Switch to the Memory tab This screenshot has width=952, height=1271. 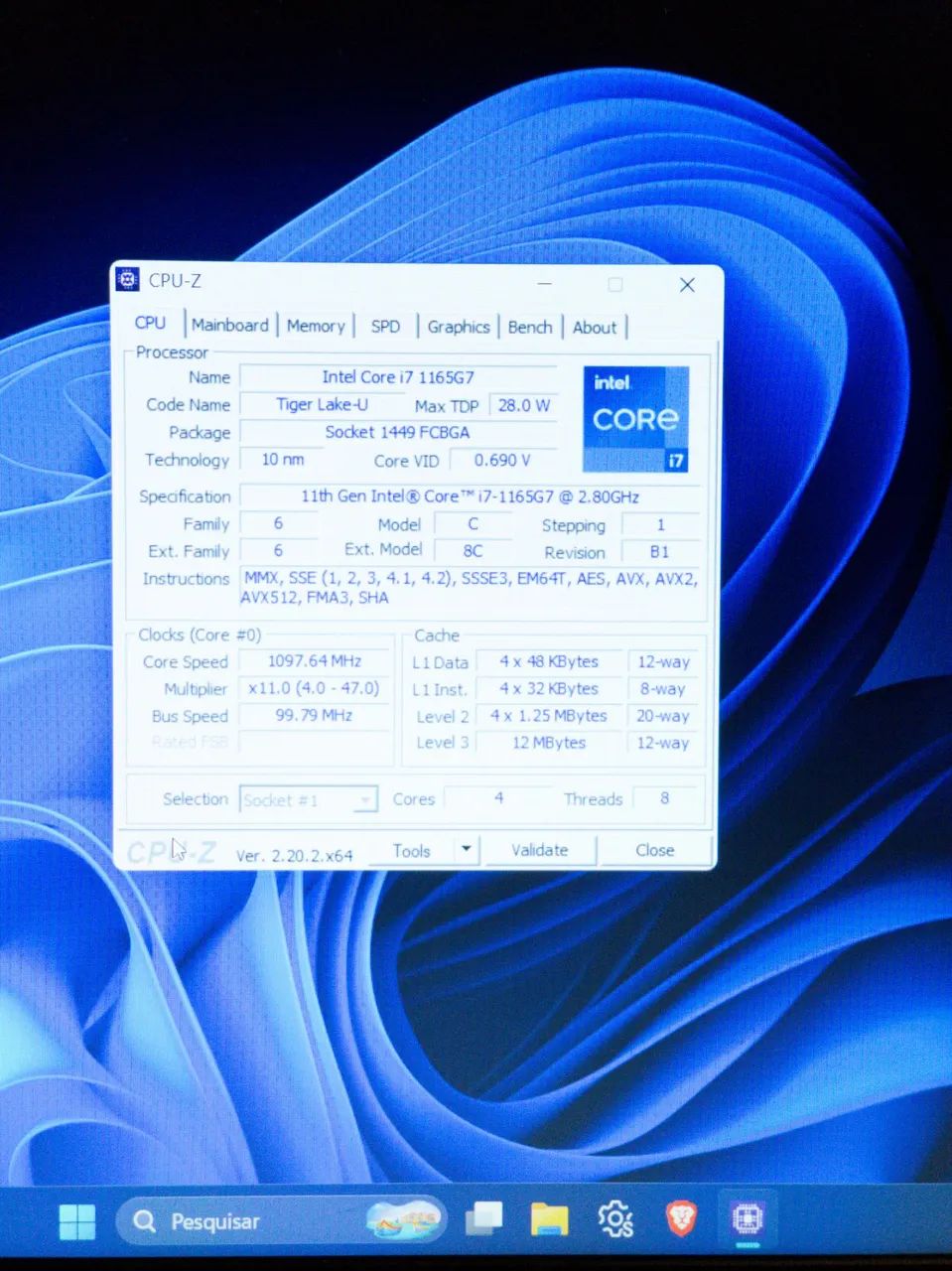316,326
